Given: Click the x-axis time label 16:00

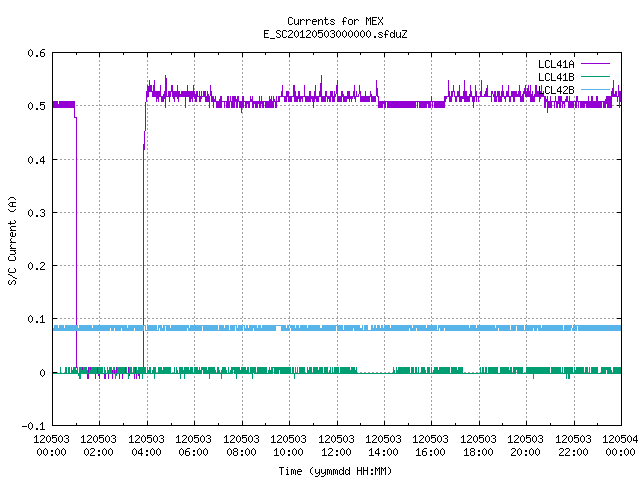Looking at the screenshot, I should (x=430, y=452).
